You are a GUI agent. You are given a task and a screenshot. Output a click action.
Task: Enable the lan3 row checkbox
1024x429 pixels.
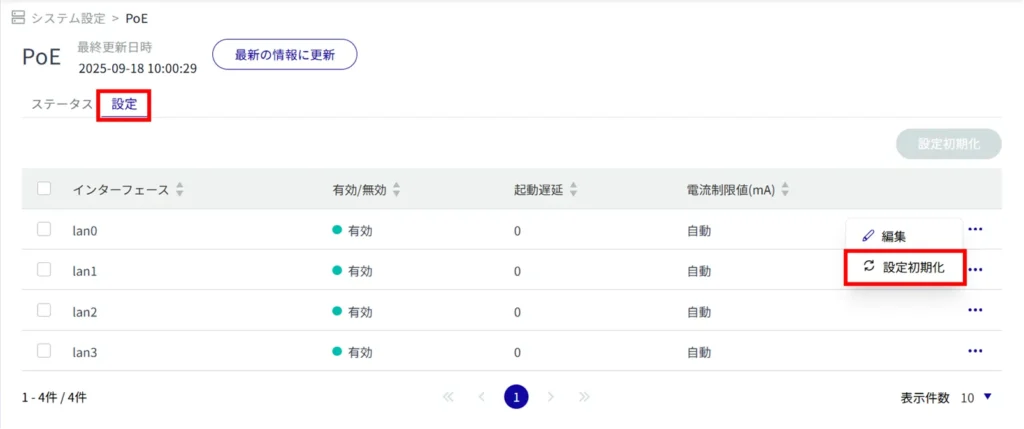click(44, 351)
